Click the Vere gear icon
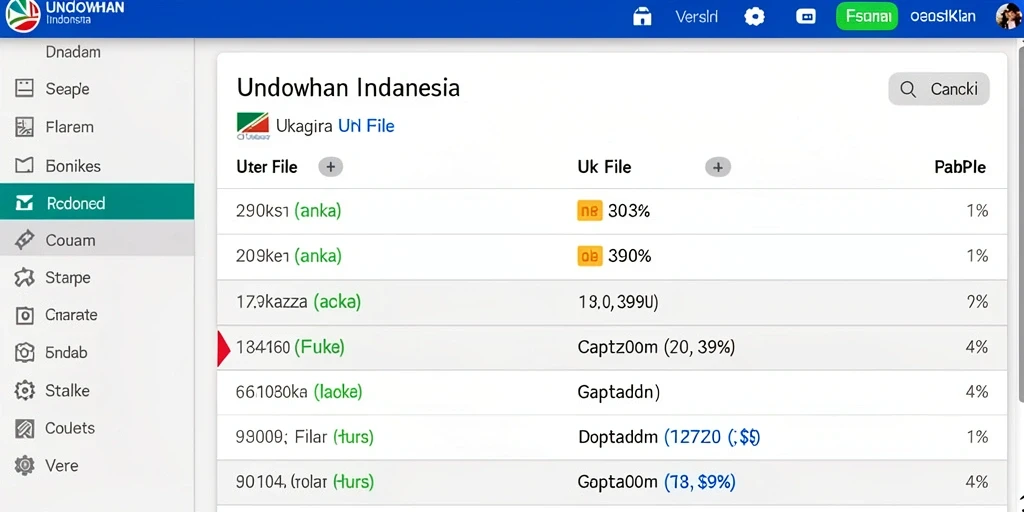1024x512 pixels. point(24,466)
